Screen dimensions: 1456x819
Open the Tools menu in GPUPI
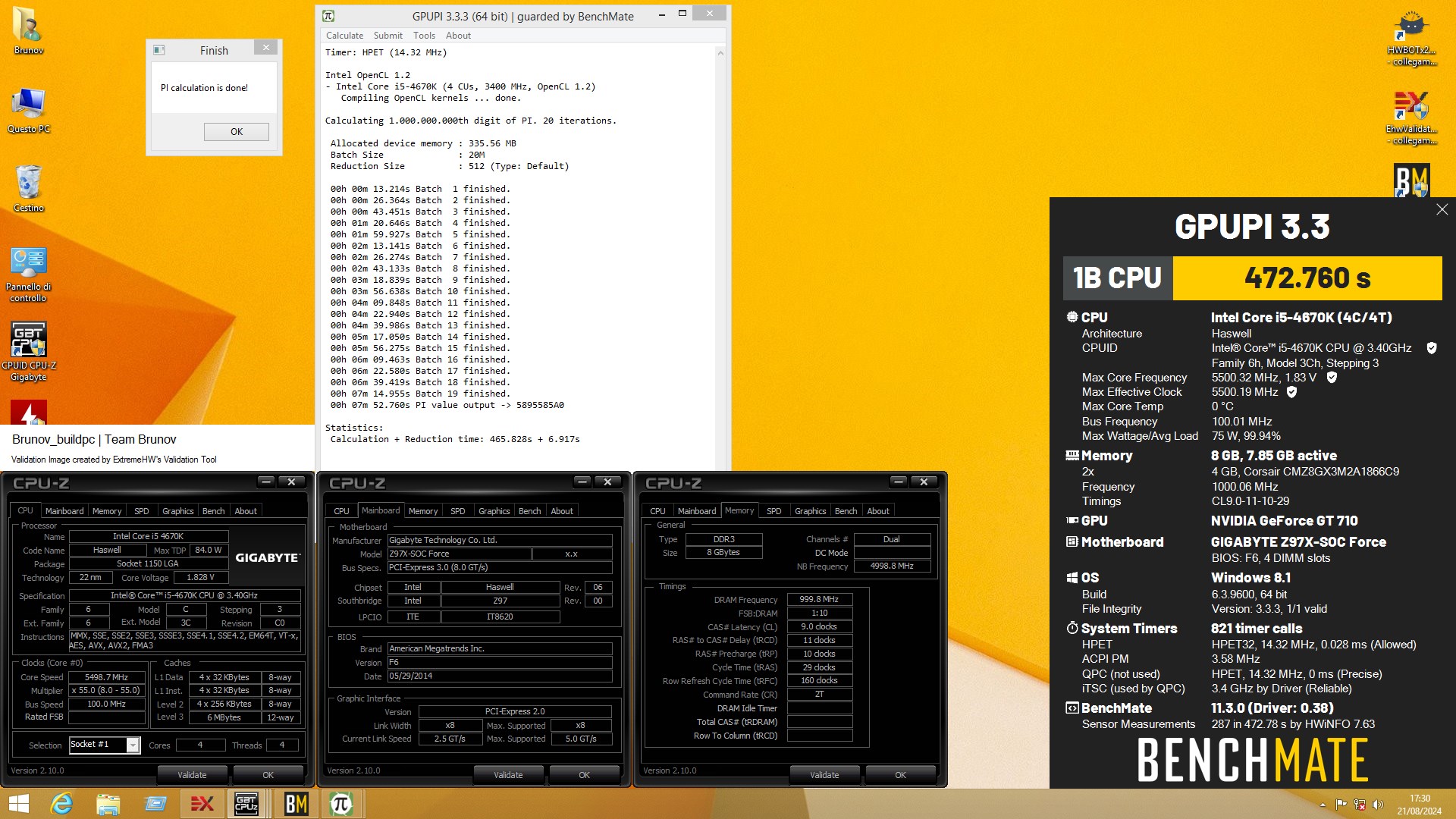(x=424, y=36)
